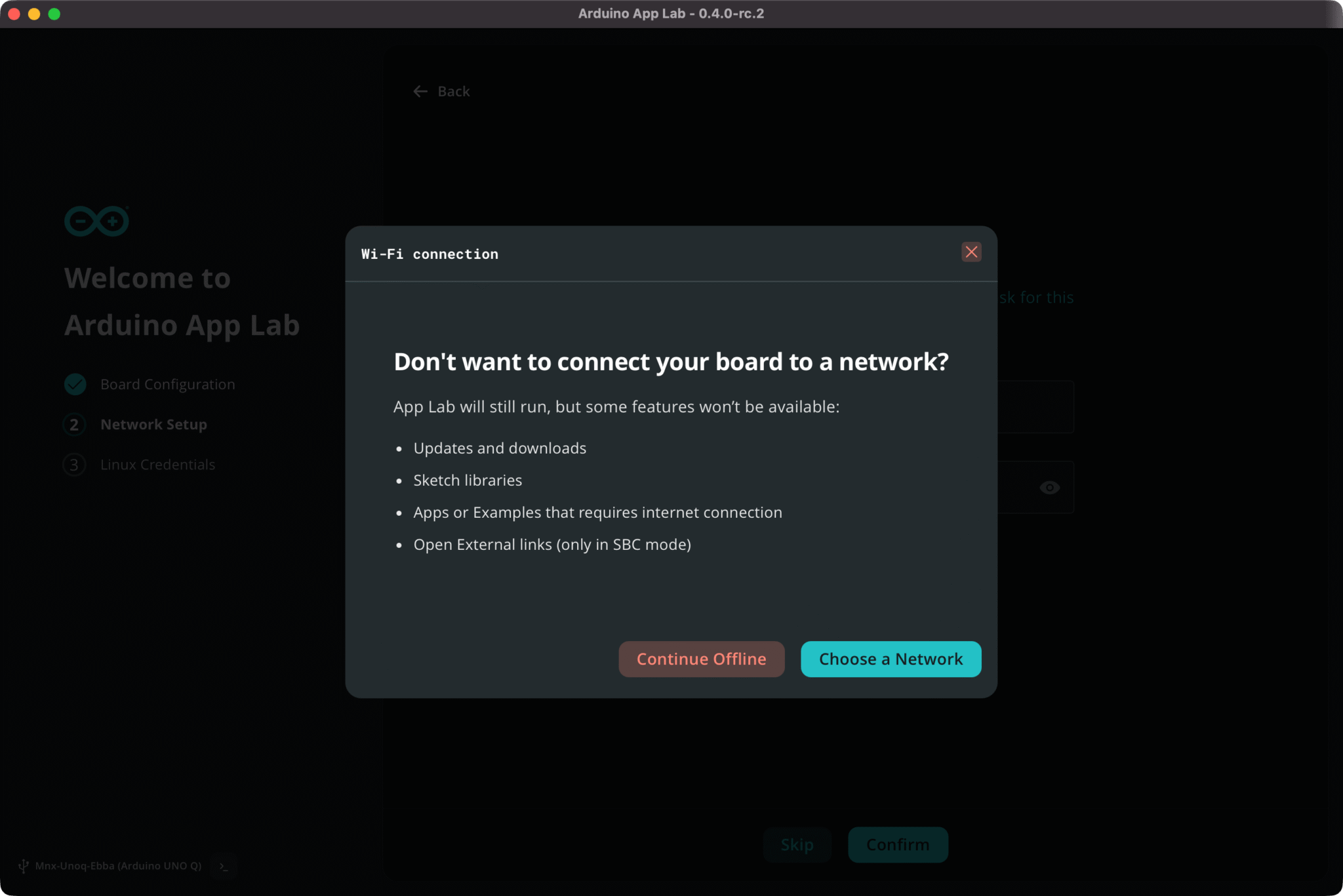Screen dimensions: 1343x896
Task: Click the green macOS fullscreen button
Action: pos(54,14)
